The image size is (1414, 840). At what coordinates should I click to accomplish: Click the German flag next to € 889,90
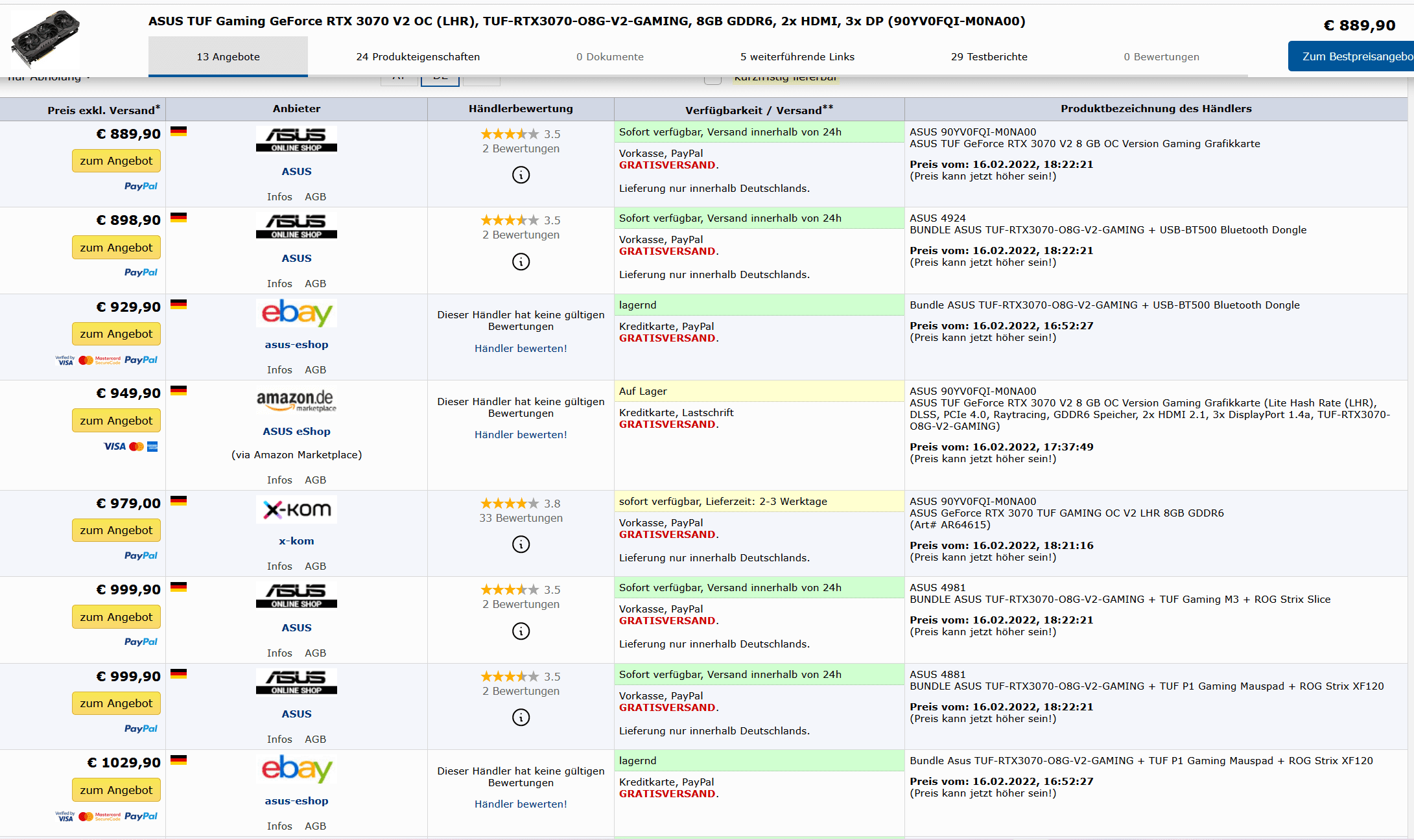tap(178, 131)
